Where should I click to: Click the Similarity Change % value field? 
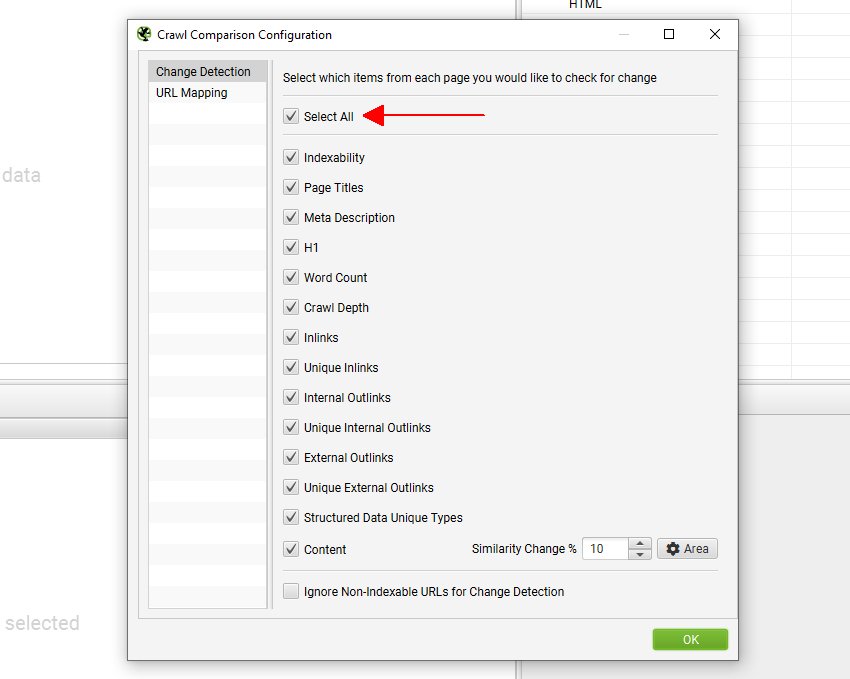click(x=606, y=548)
